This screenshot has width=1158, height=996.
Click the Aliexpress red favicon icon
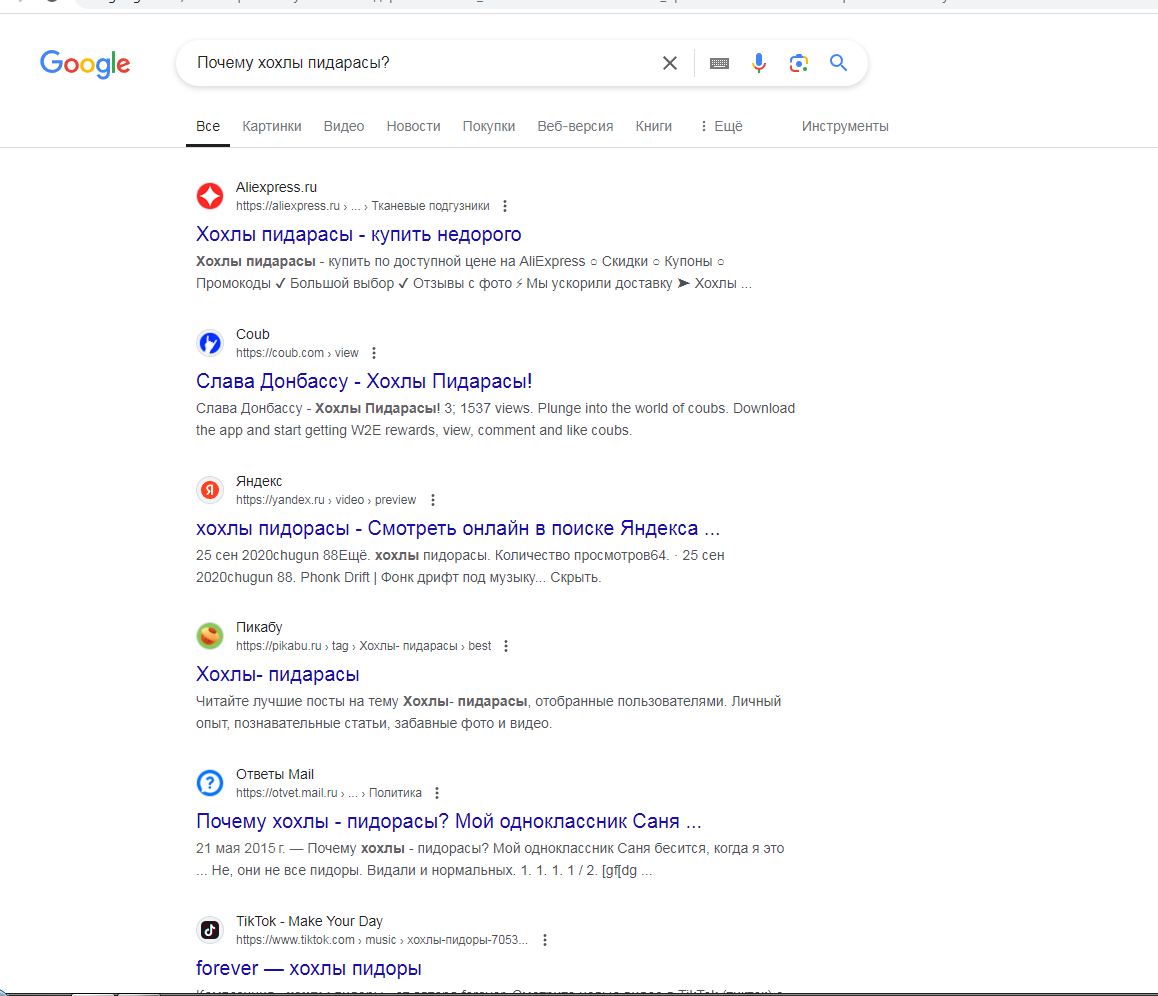[210, 196]
